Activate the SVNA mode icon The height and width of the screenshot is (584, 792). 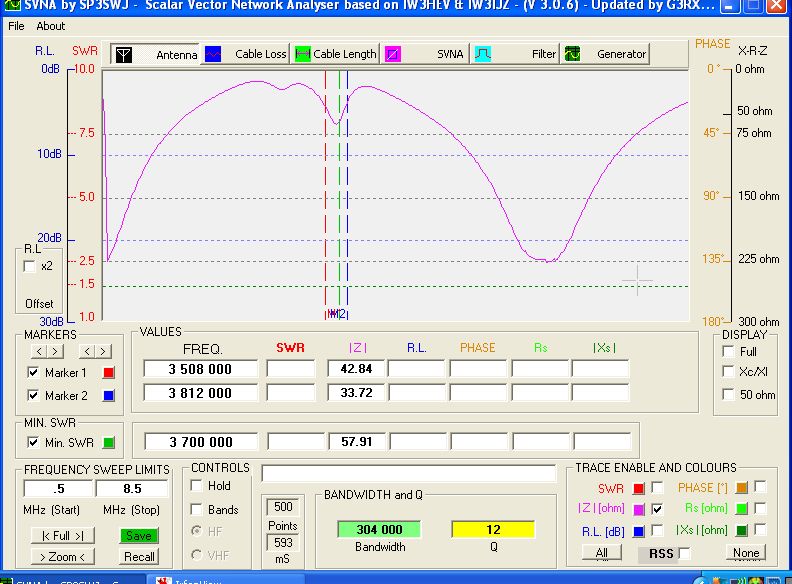394,54
